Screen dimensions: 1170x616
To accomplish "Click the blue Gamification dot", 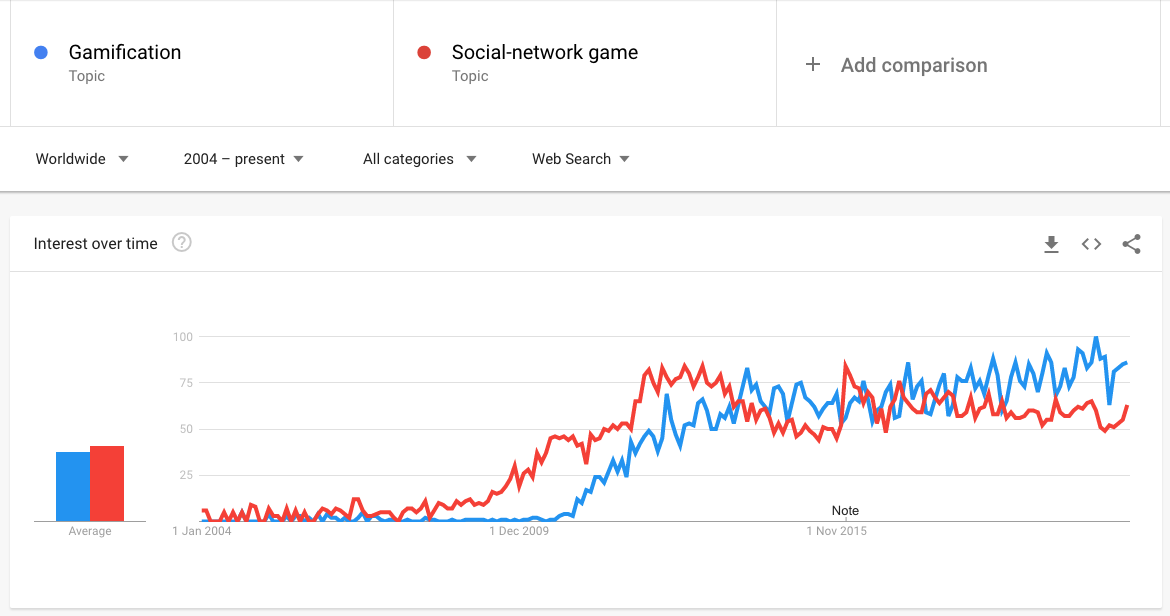I will coord(41,52).
